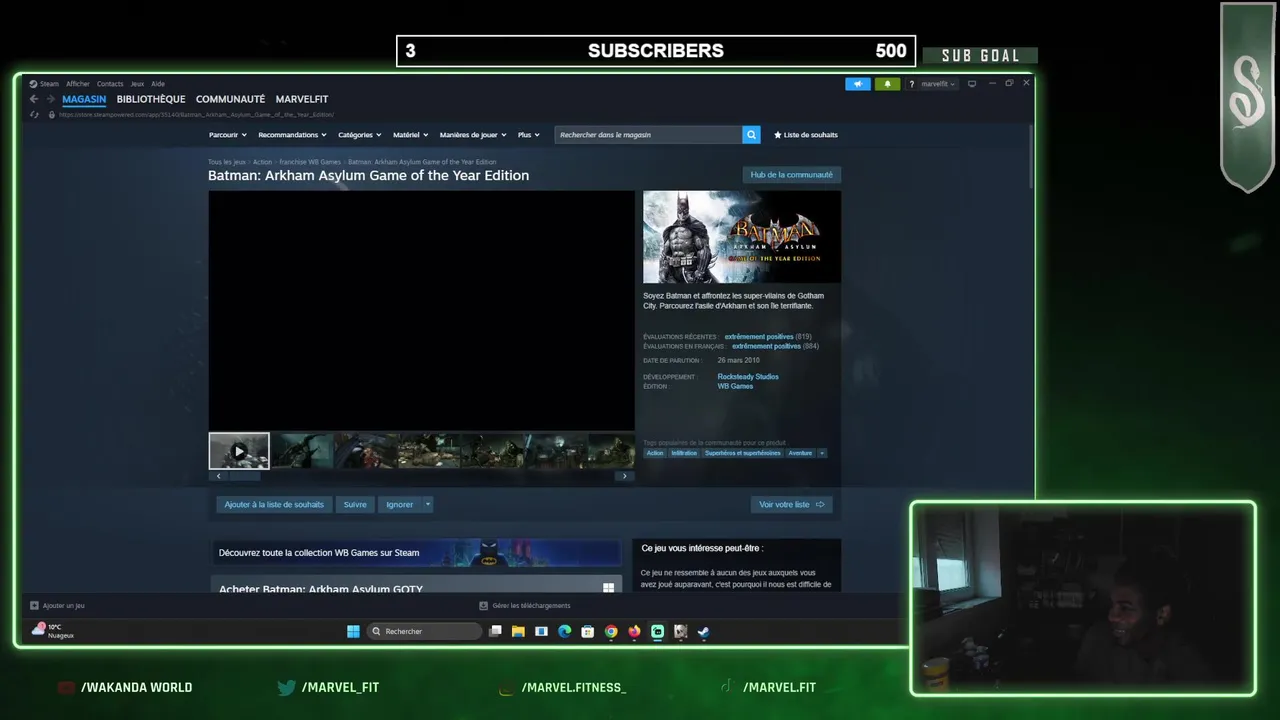This screenshot has width=1280, height=720.
Task: Click the Ajouter un jeu plus icon
Action: coord(34,605)
